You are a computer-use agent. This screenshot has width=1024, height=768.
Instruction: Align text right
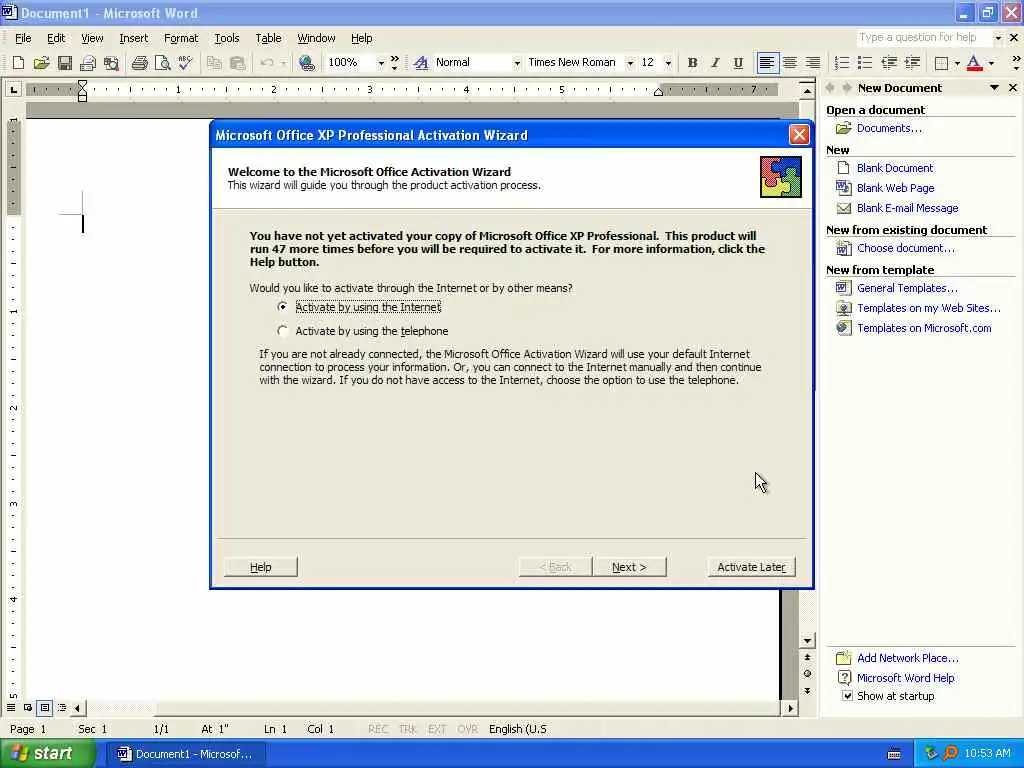(x=813, y=63)
